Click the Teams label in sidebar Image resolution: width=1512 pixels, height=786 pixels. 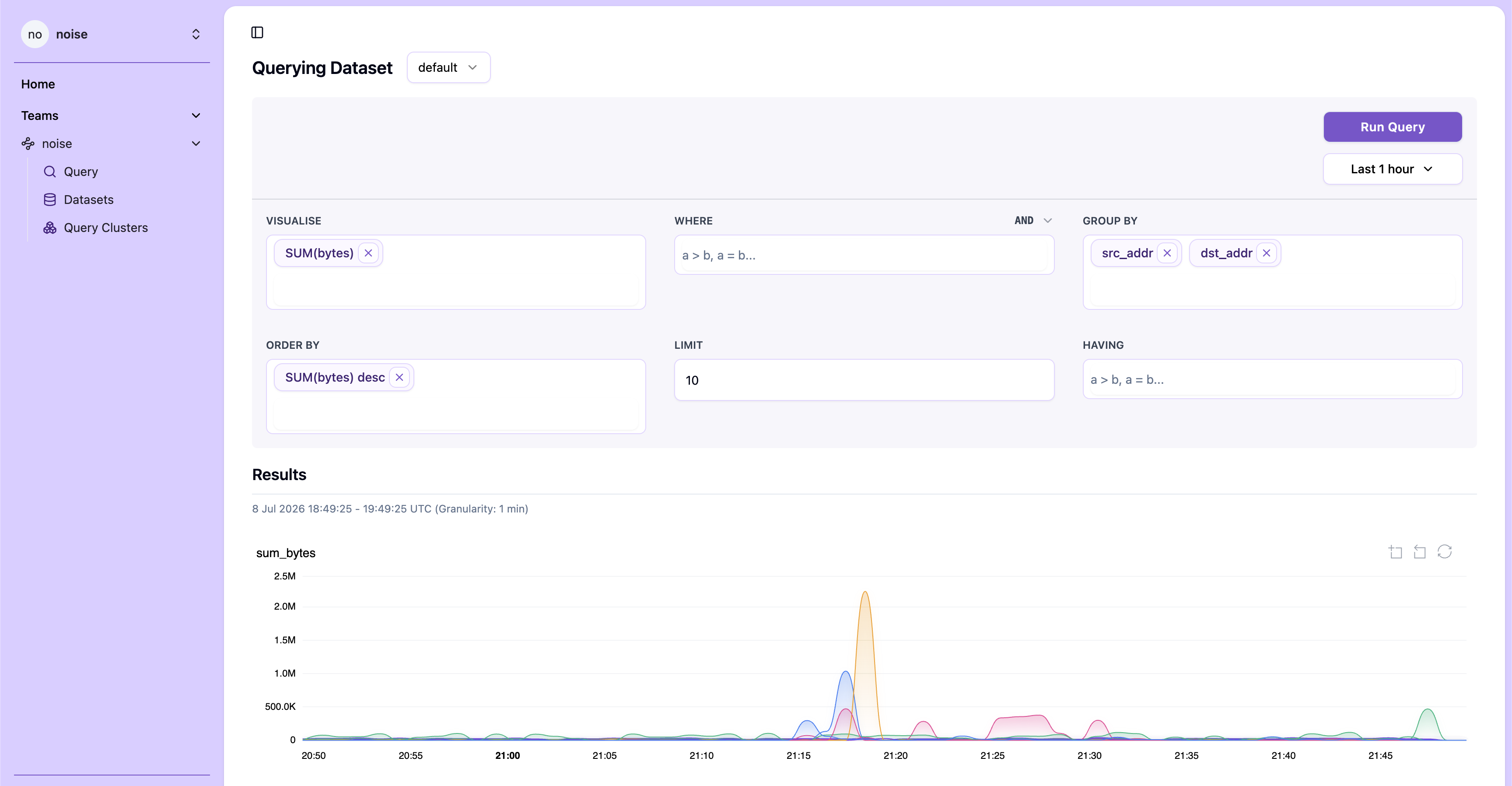point(40,116)
